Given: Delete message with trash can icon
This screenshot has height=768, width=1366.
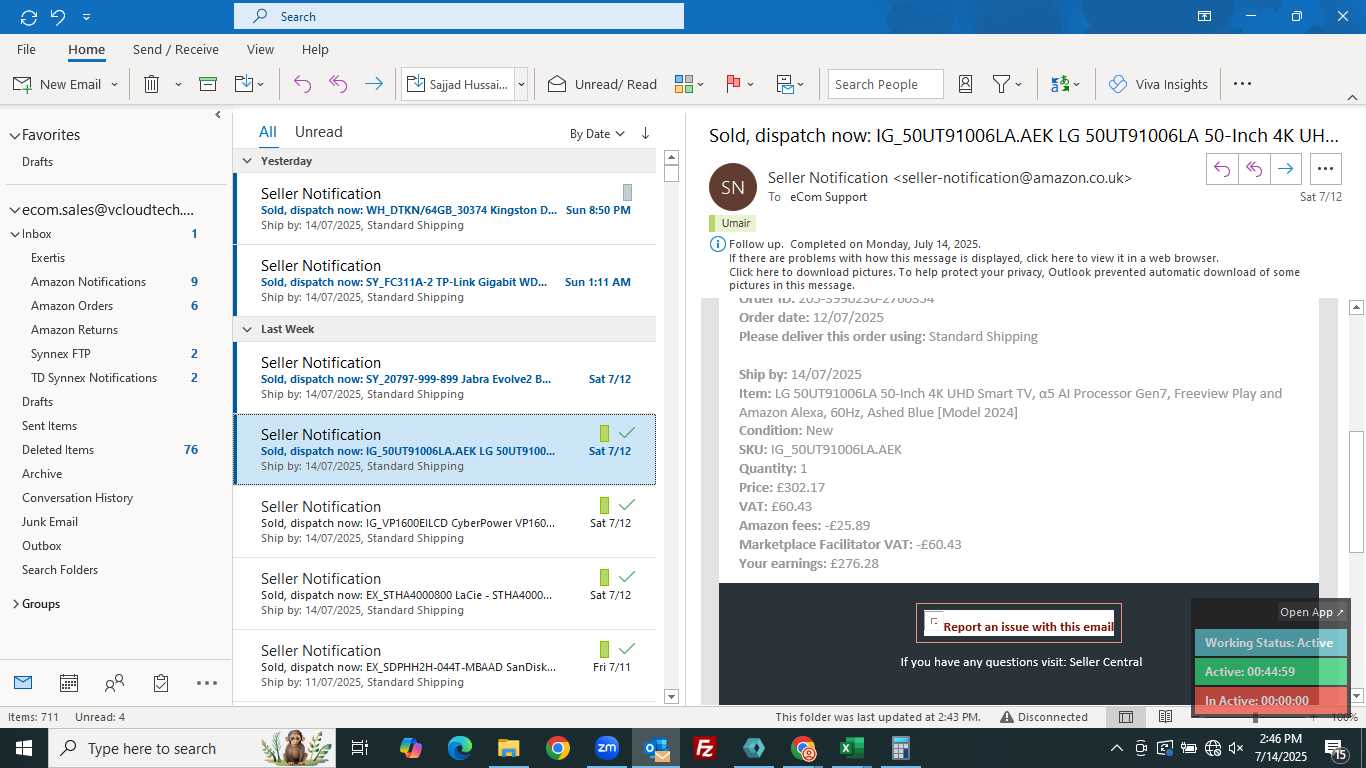Looking at the screenshot, I should 151,84.
